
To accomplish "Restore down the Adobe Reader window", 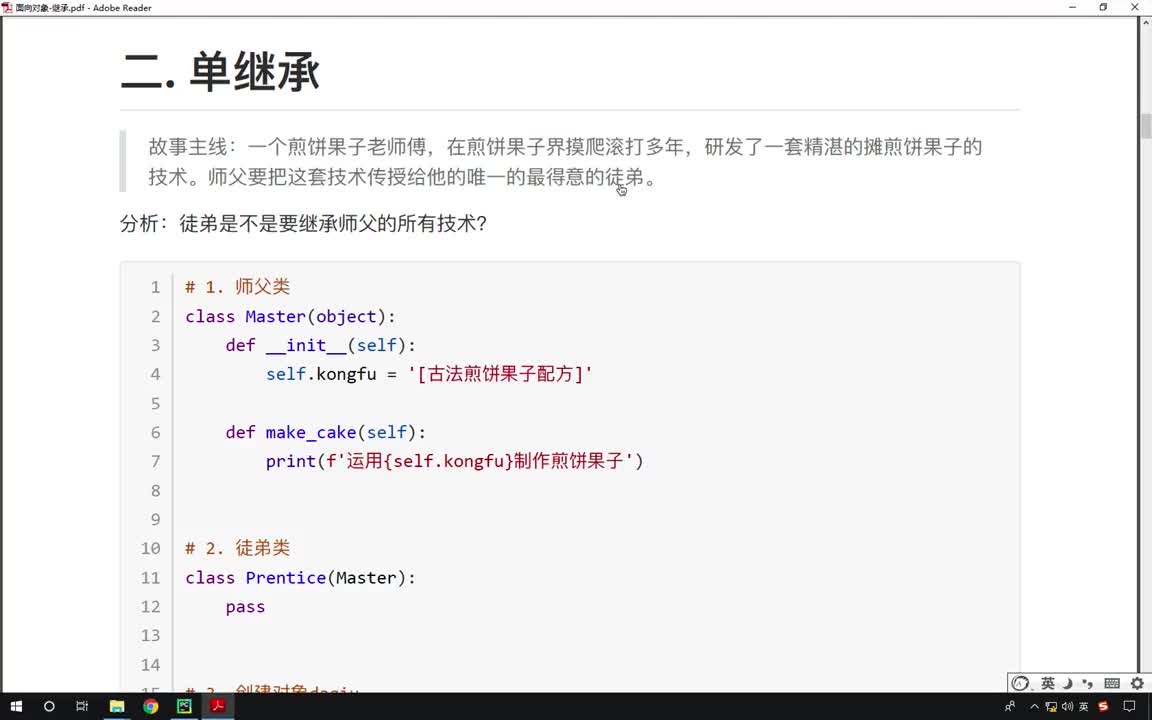I will coord(1104,7).
